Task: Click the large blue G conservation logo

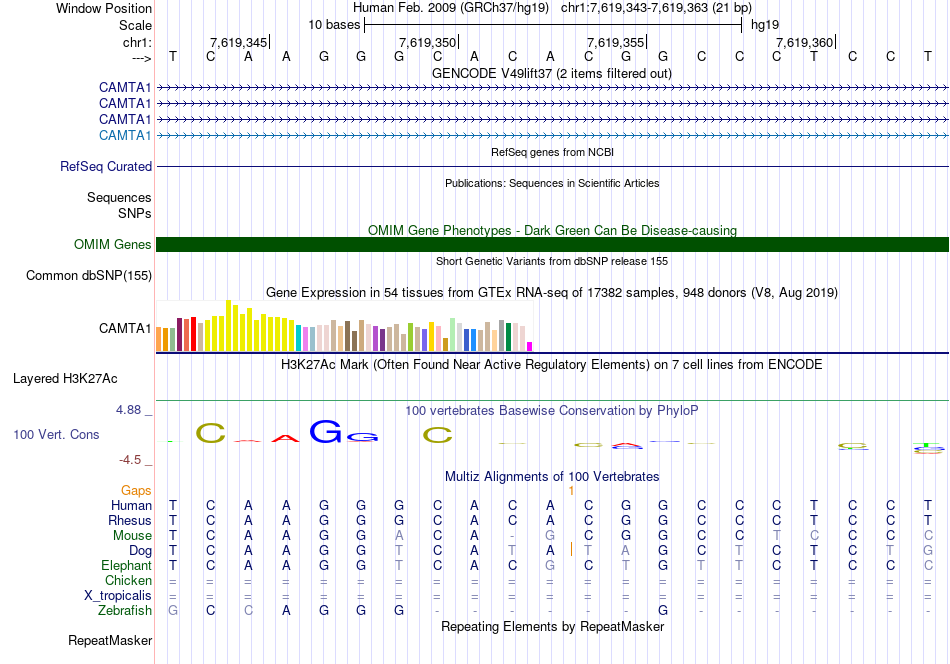Action: click(x=325, y=431)
